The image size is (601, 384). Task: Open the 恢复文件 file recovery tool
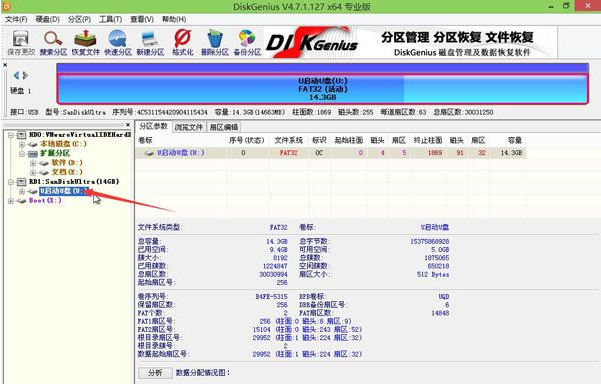coord(85,43)
